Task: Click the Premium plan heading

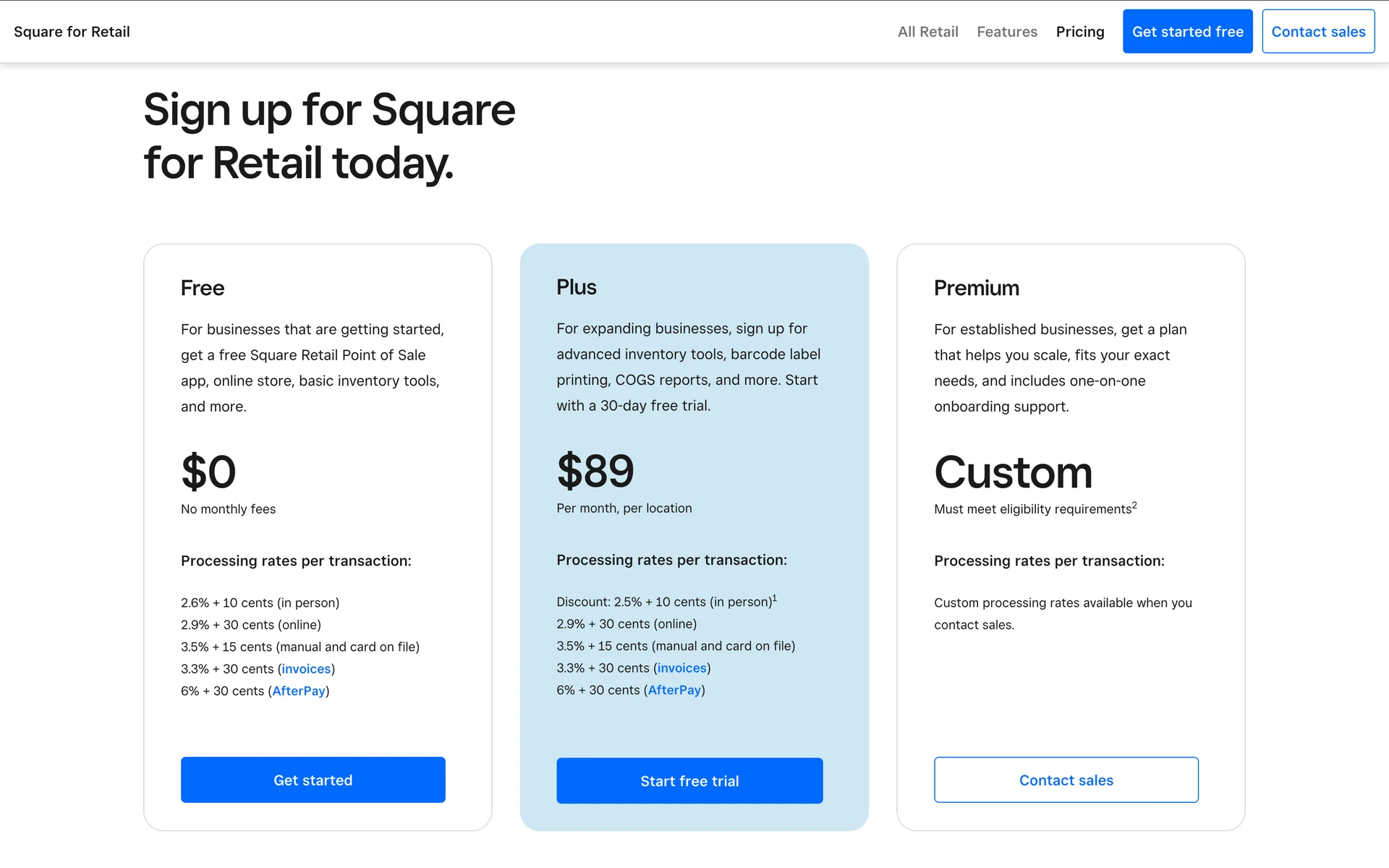Action: click(976, 288)
